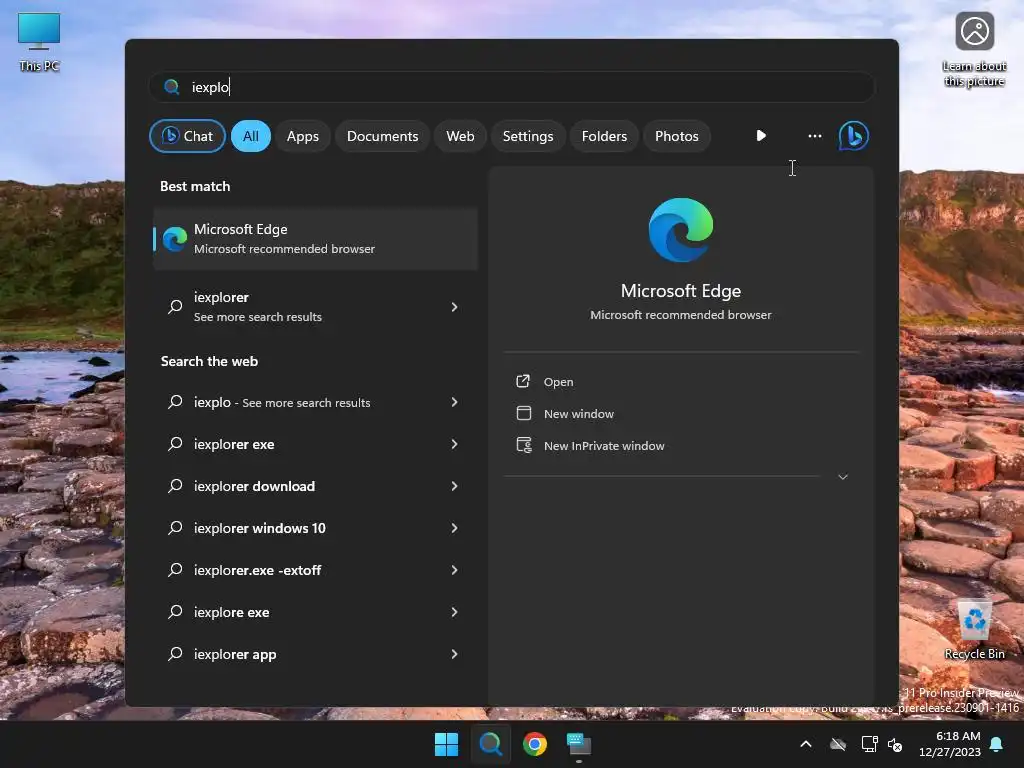This screenshot has width=1024, height=768.
Task: Expand chevron for iexplo web result
Action: click(455, 402)
